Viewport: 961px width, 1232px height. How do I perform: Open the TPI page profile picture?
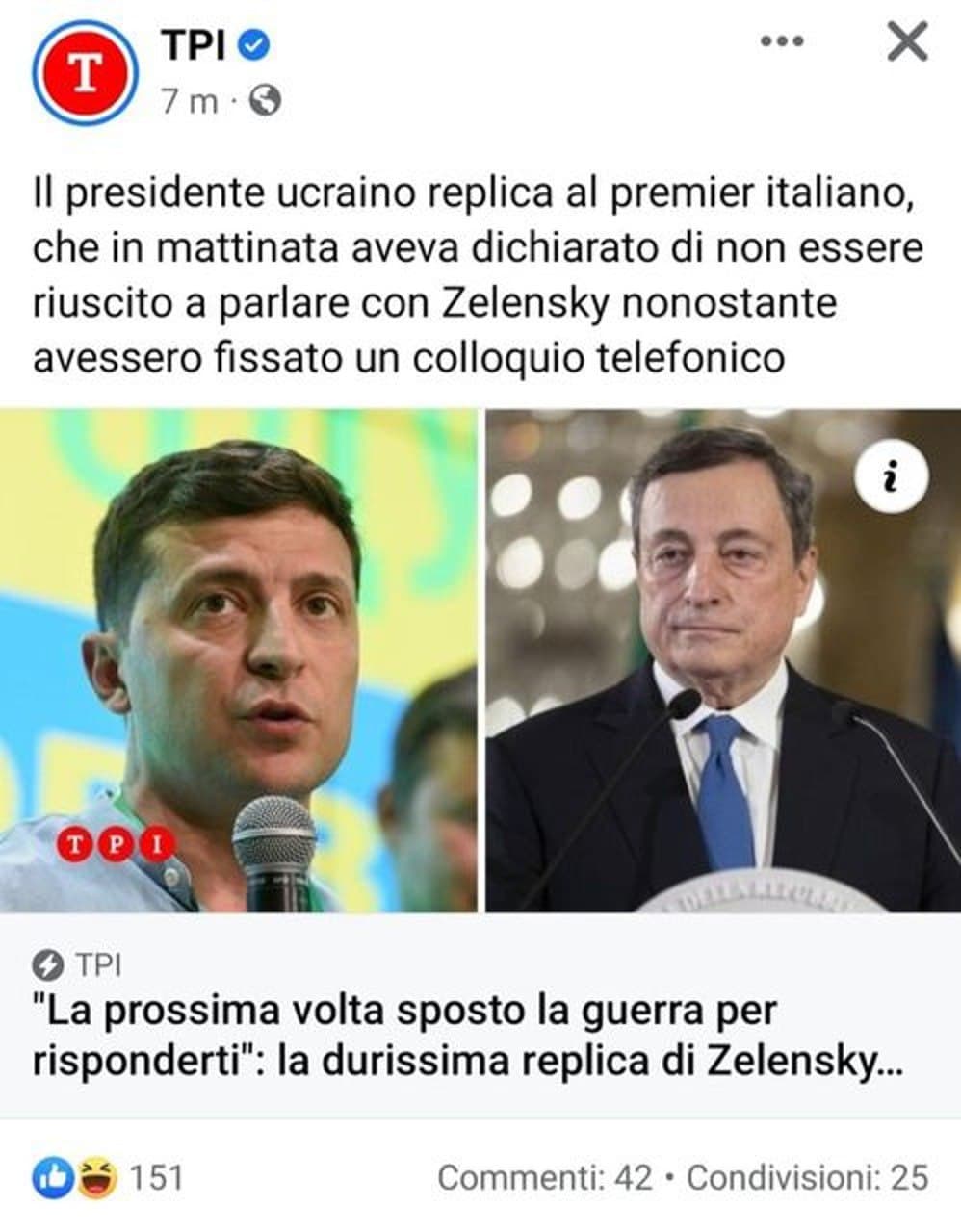pyautogui.click(x=84, y=72)
